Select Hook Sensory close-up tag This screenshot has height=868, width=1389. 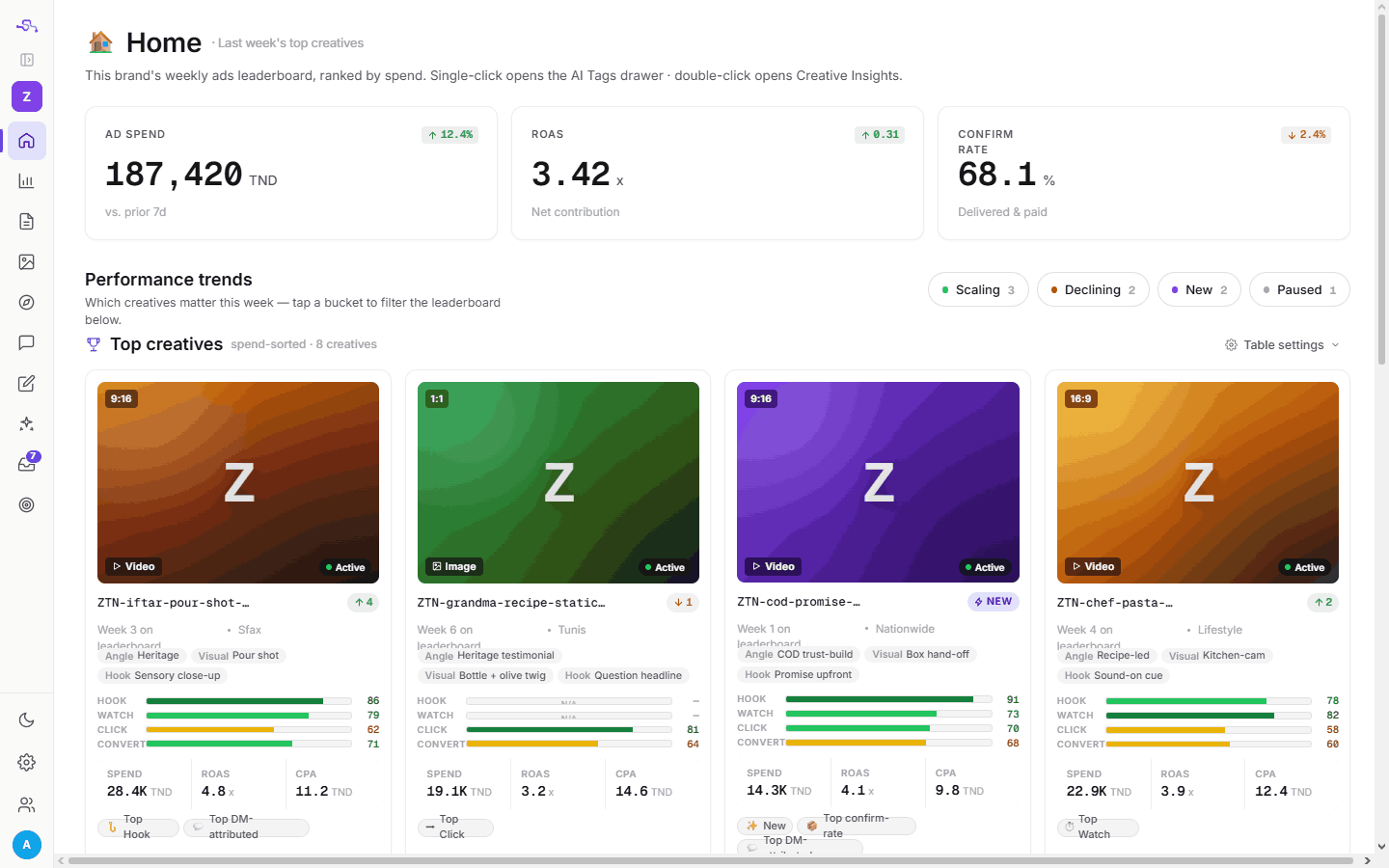(x=162, y=676)
